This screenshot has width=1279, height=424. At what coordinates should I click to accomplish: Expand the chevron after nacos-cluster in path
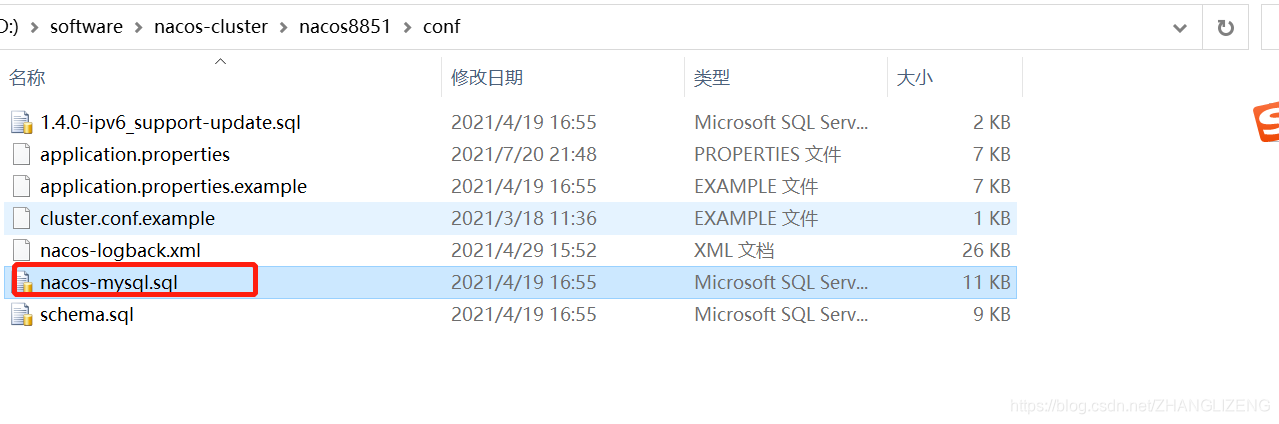[284, 27]
